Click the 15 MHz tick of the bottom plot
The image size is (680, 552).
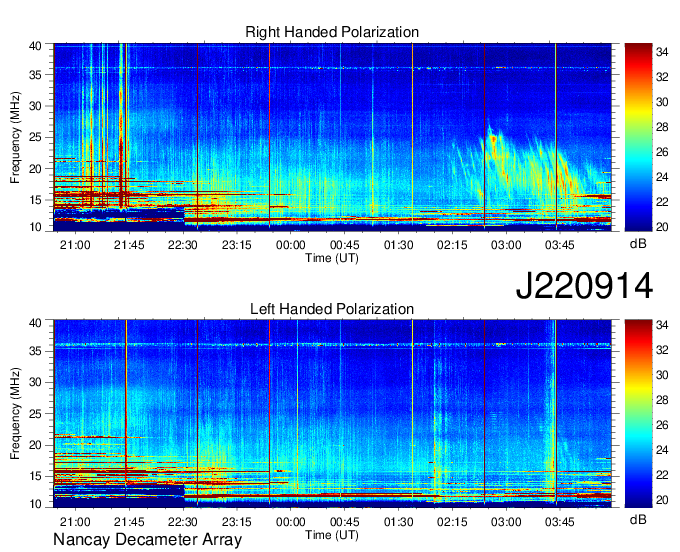pos(35,476)
